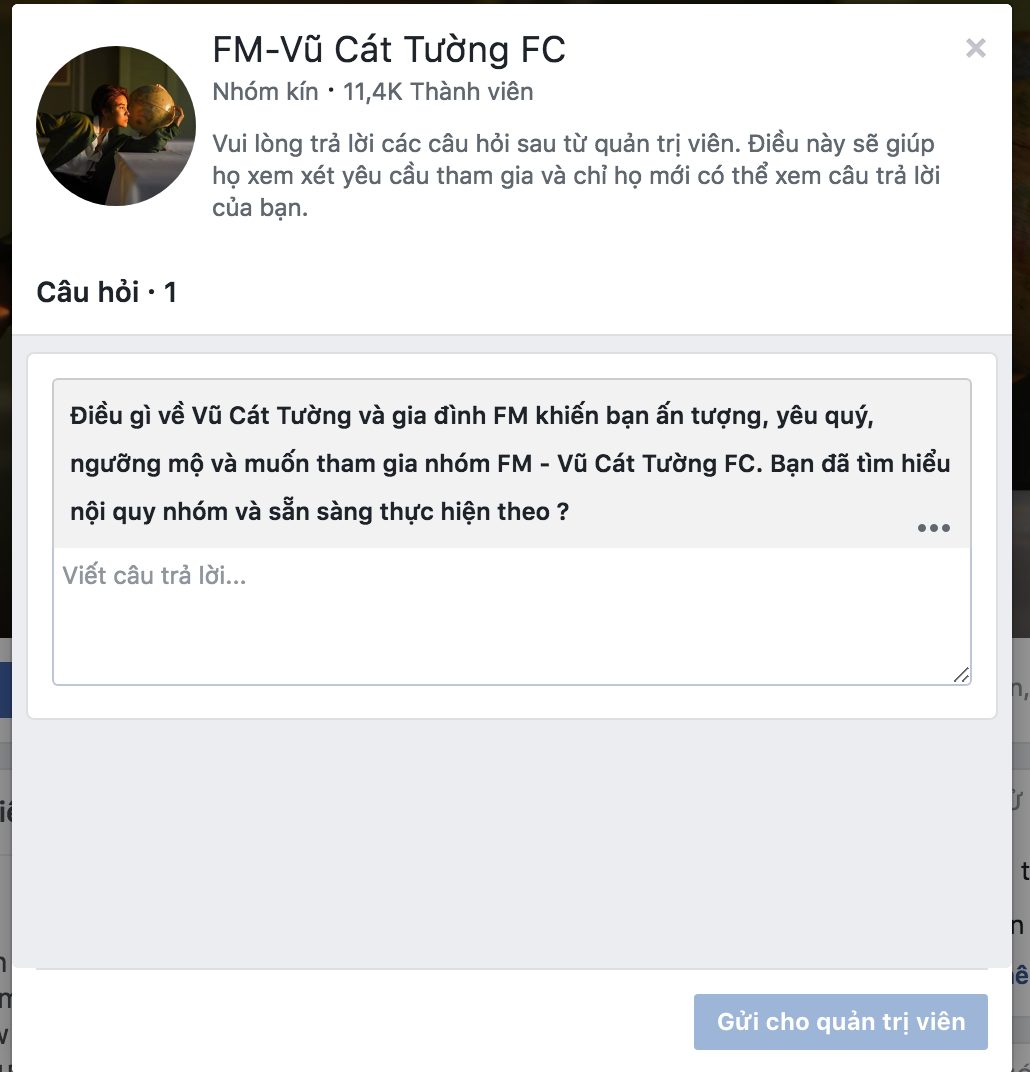Click the number 1 beside "Câu hỏi"
The width and height of the screenshot is (1030, 1072).
[x=170, y=293]
